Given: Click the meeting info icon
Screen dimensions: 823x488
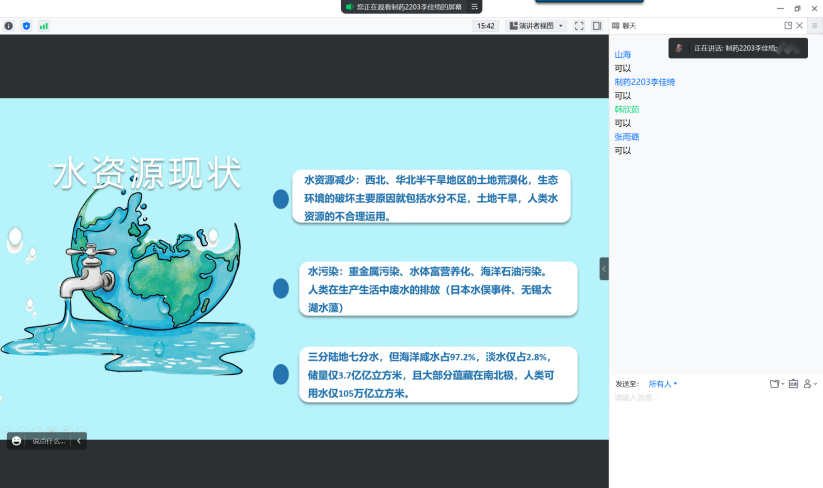Looking at the screenshot, I should [9, 26].
